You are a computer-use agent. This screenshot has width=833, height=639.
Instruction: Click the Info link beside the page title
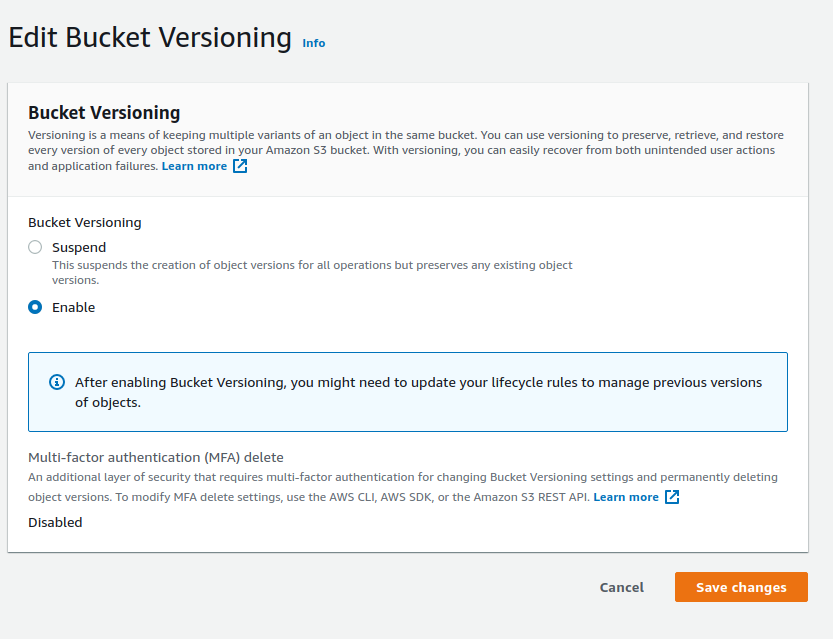(313, 43)
